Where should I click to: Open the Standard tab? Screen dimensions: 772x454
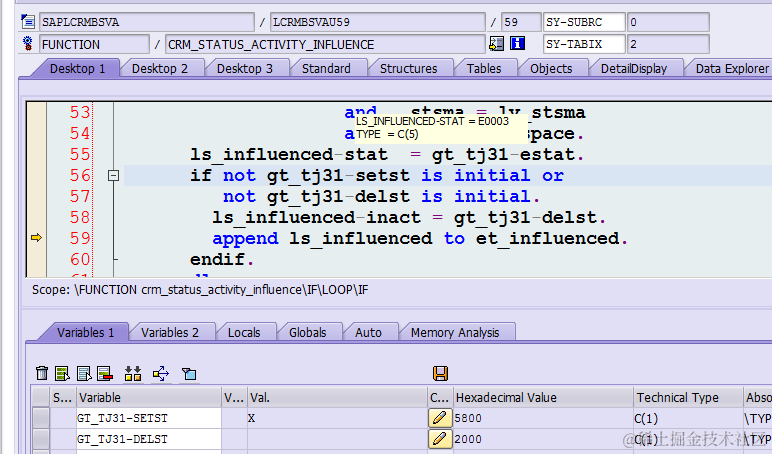pyautogui.click(x=326, y=68)
